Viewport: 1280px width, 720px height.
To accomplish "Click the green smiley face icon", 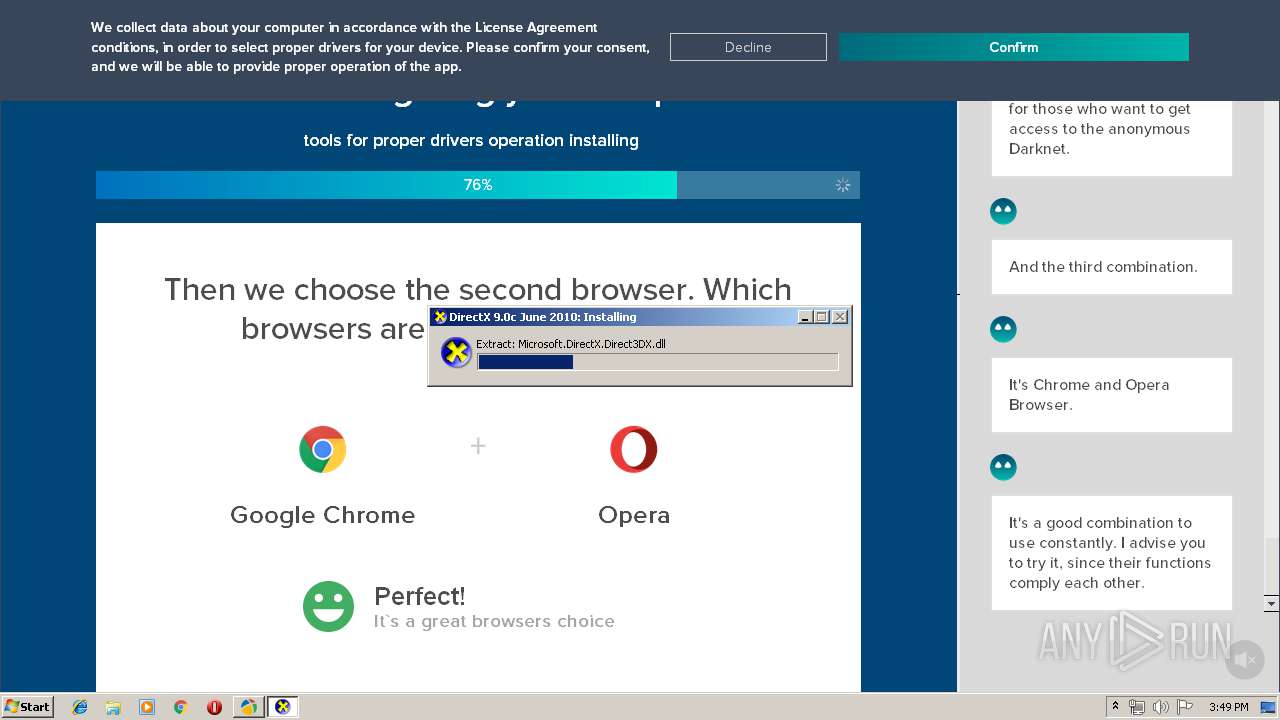I will coord(328,606).
